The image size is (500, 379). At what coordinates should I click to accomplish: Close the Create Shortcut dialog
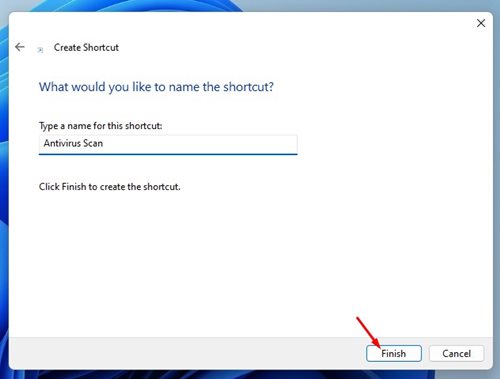pyautogui.click(x=481, y=23)
